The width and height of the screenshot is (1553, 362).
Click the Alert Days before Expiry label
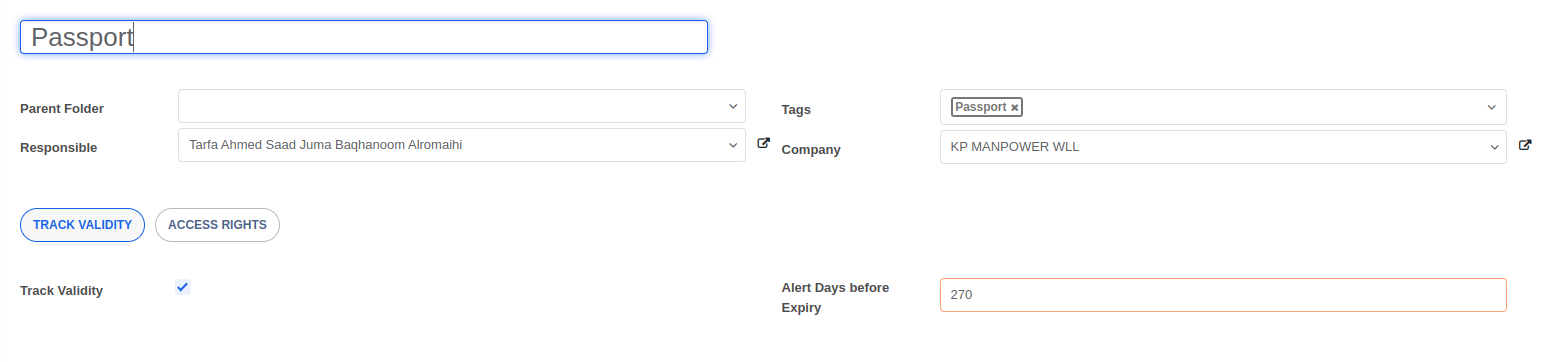(x=835, y=298)
